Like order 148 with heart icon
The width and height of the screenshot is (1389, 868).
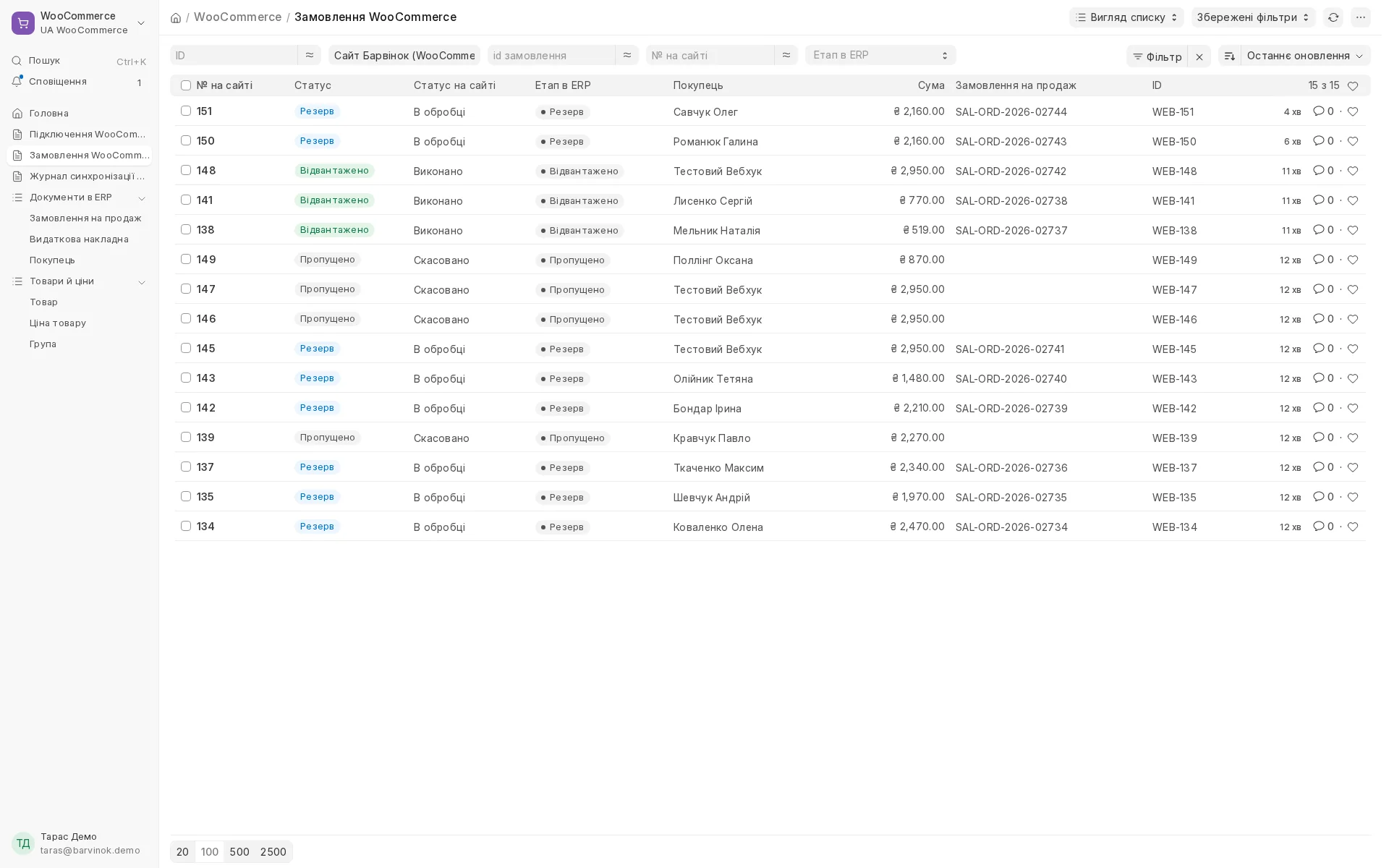tap(1353, 171)
